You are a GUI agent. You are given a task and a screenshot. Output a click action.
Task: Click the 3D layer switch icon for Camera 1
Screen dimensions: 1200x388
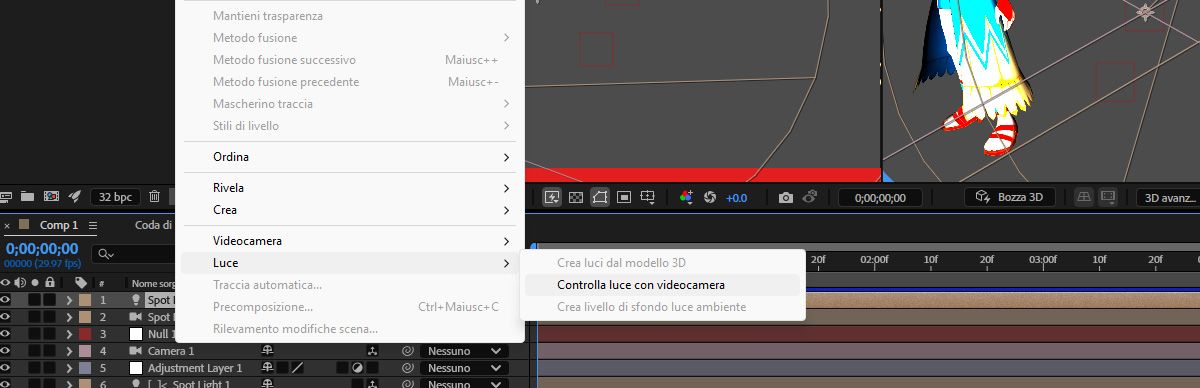(x=372, y=351)
